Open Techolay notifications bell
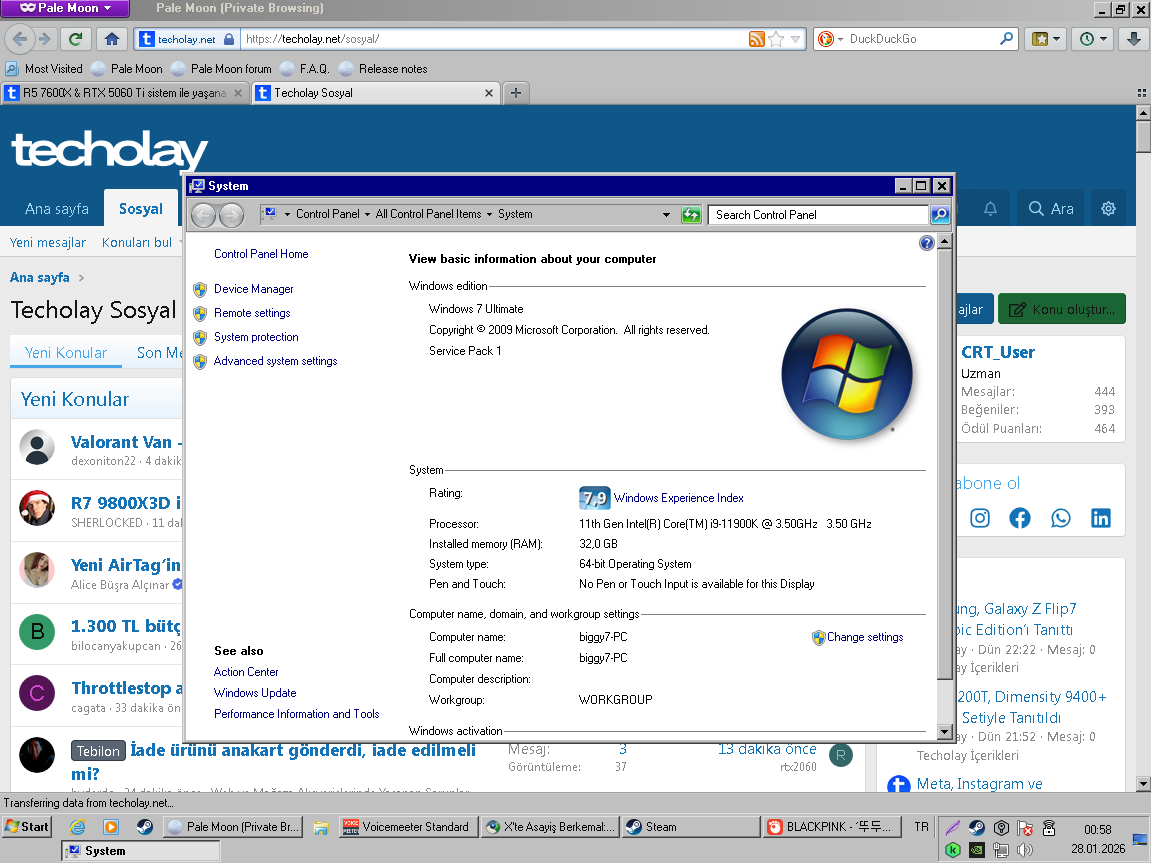The image size is (1151, 863). pyautogui.click(x=990, y=208)
